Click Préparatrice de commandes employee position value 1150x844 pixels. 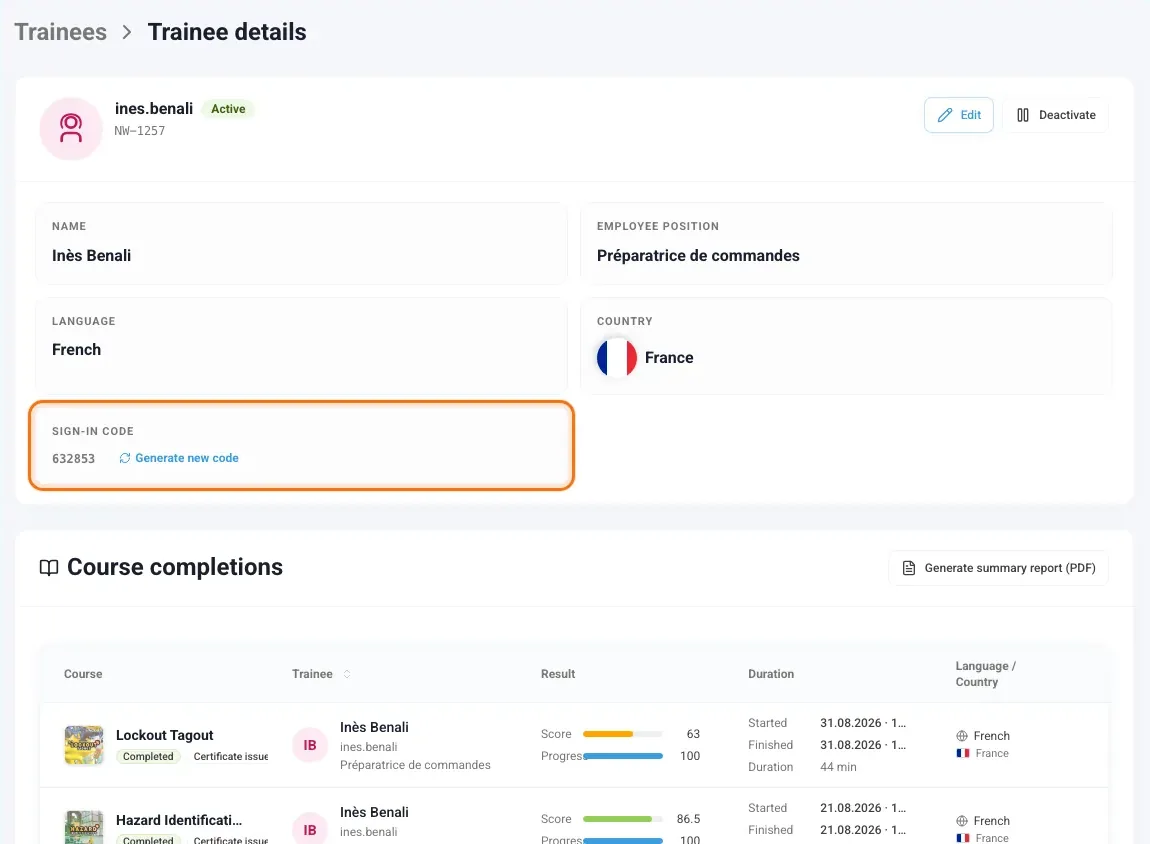(x=698, y=256)
